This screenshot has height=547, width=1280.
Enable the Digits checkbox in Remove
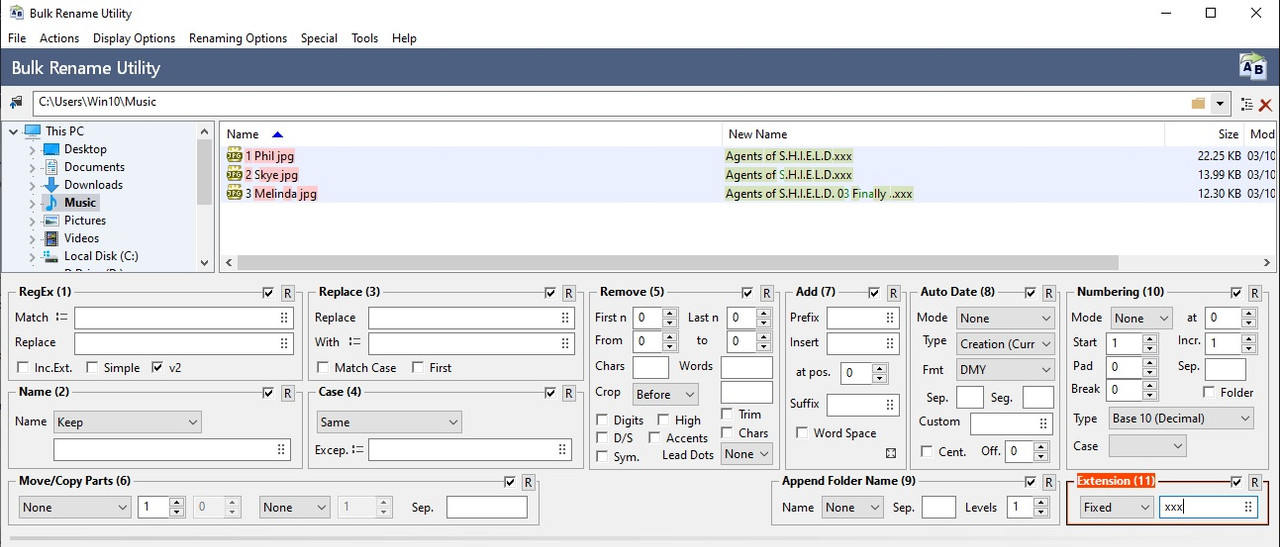point(602,420)
